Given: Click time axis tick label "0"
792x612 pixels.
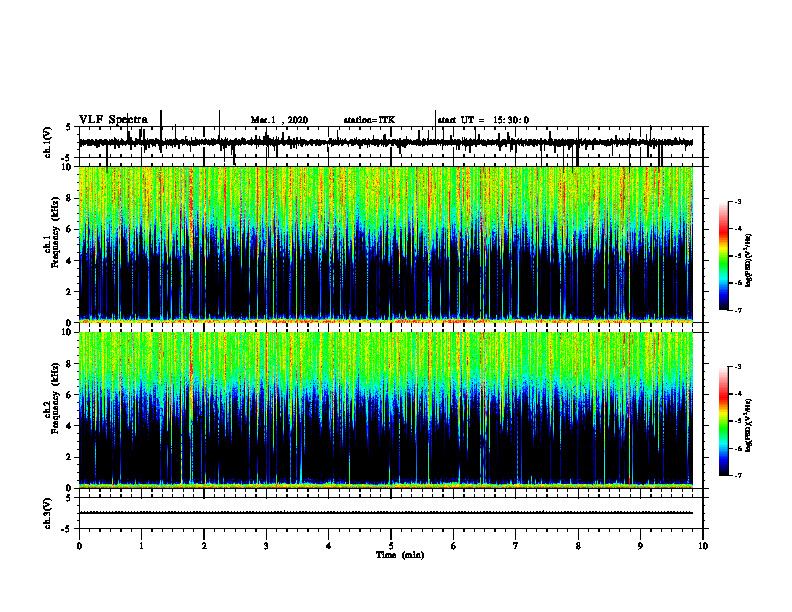Looking at the screenshot, I should [79, 546].
